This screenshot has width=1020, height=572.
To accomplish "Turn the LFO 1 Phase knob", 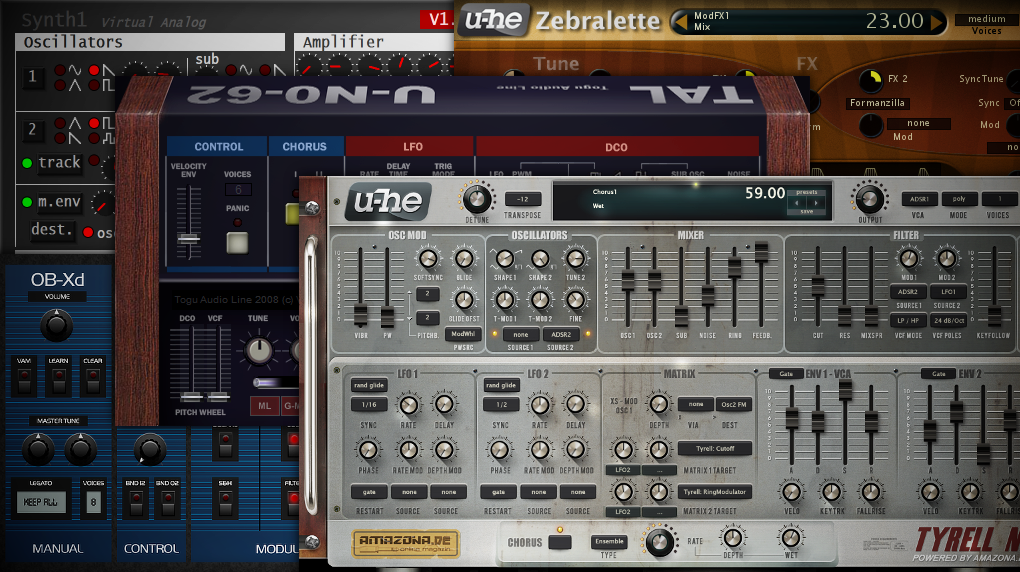I will 368,450.
